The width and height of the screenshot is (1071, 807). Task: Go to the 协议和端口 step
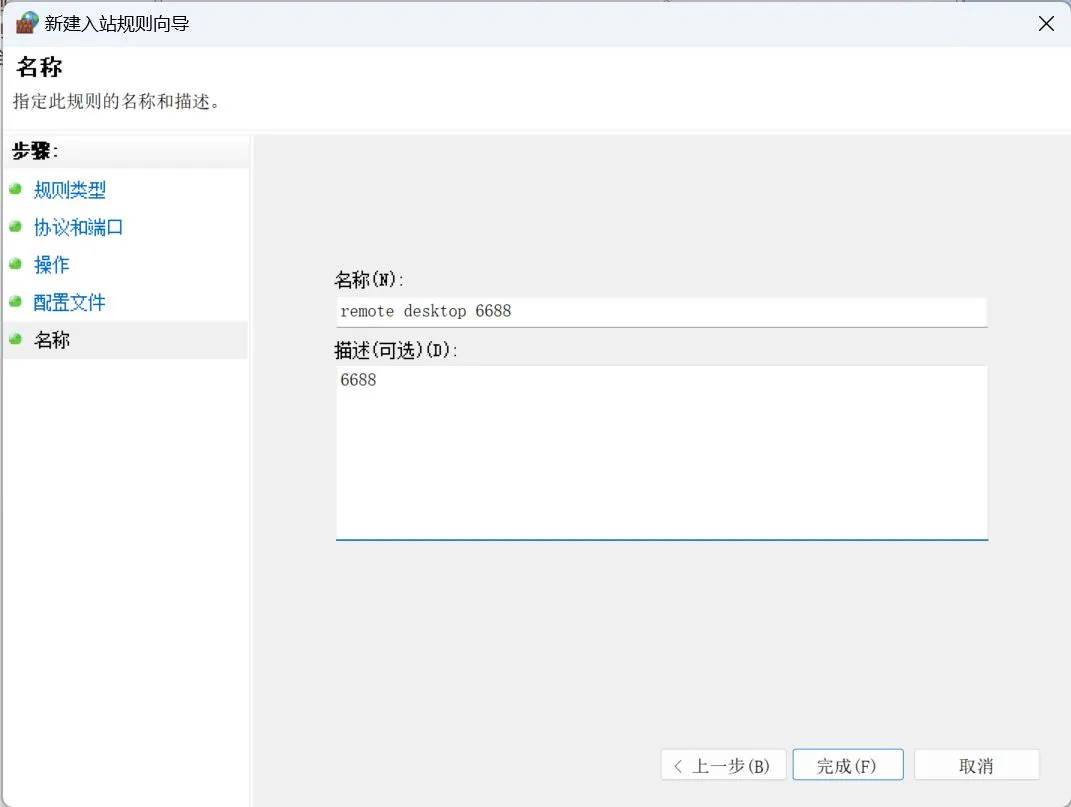(79, 227)
